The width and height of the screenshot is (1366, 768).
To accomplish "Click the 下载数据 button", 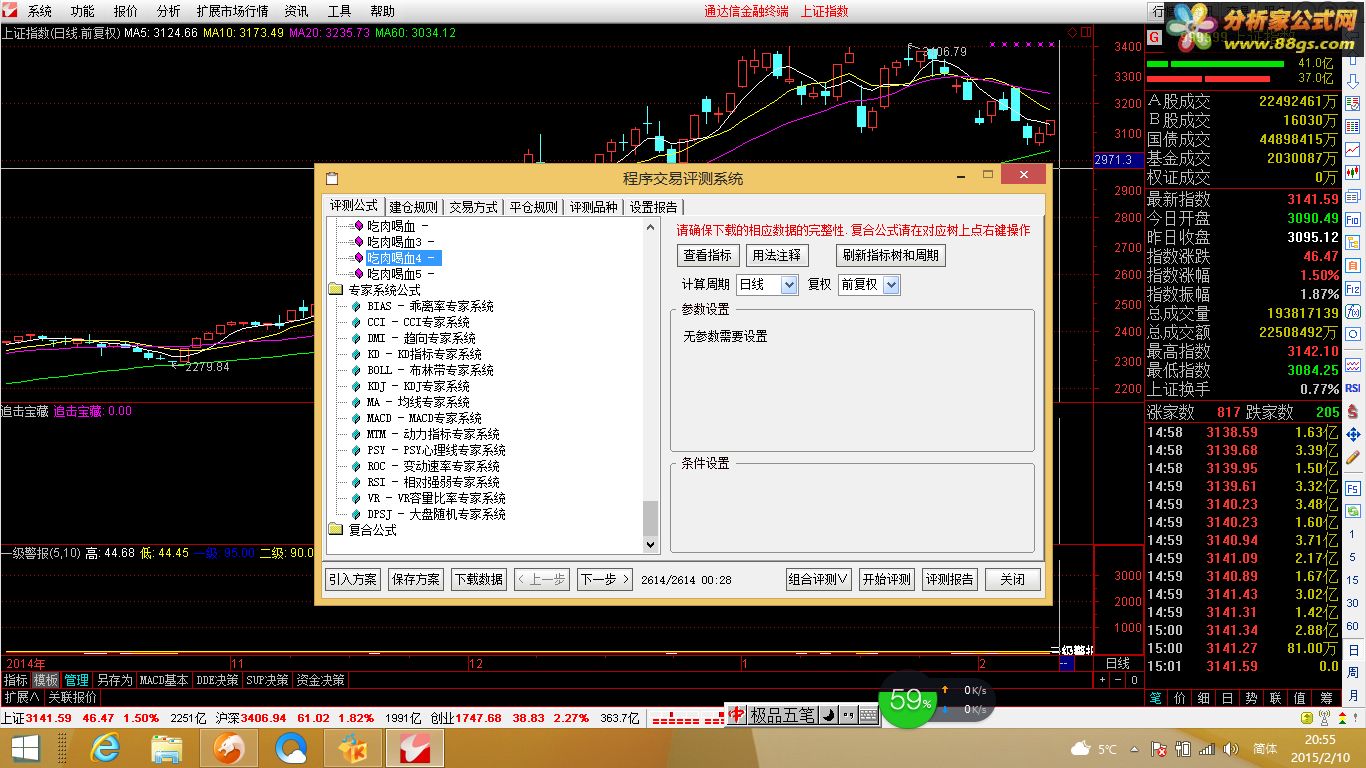I will click(x=478, y=579).
